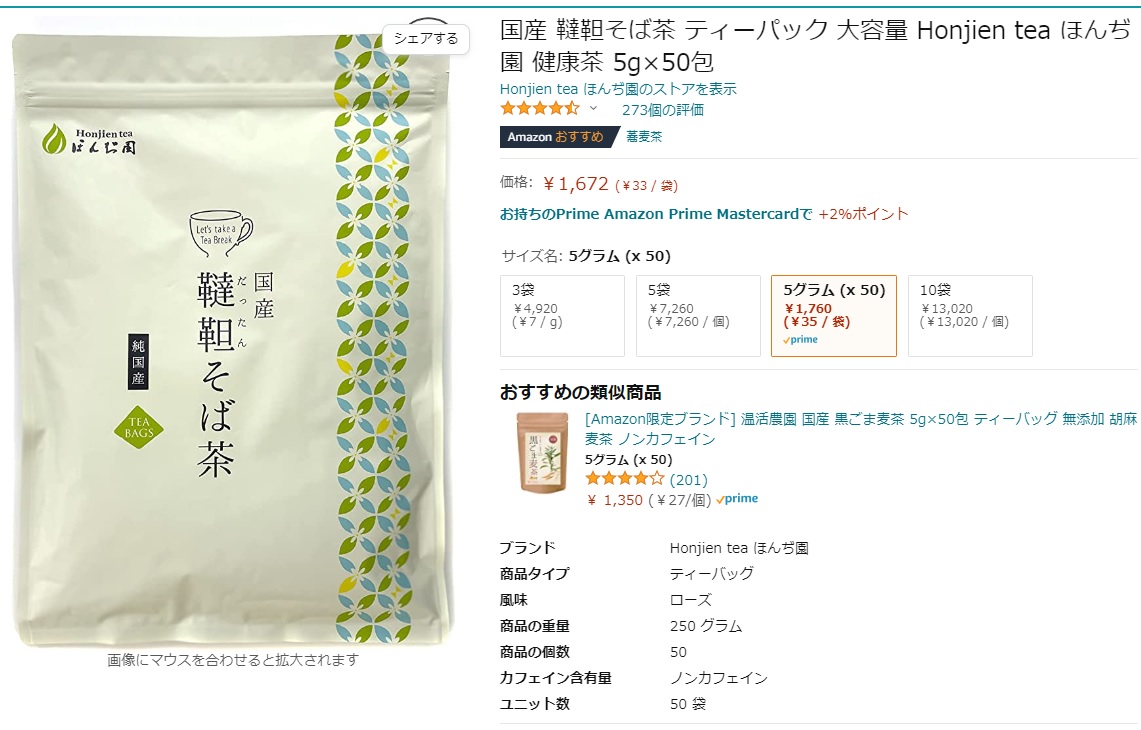
Task: Click the prime badge inside the 5グラム (x 50) tile
Action: click(x=799, y=339)
